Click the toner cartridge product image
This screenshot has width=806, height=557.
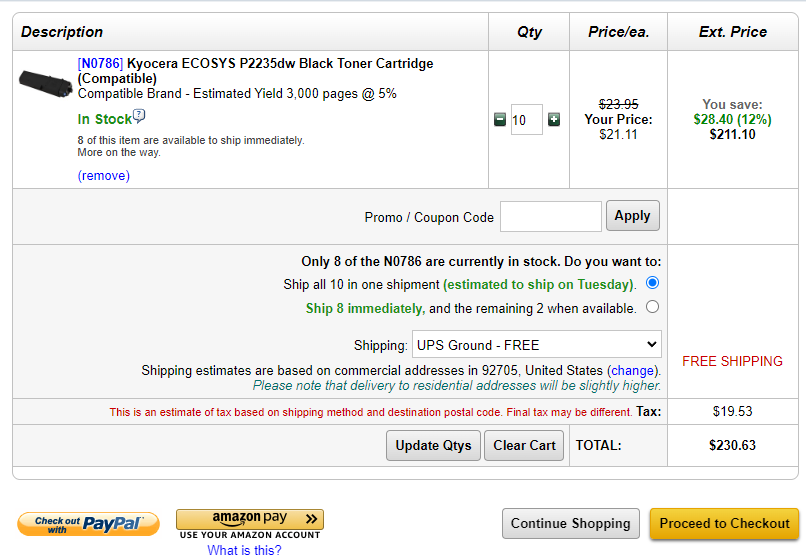pos(45,83)
